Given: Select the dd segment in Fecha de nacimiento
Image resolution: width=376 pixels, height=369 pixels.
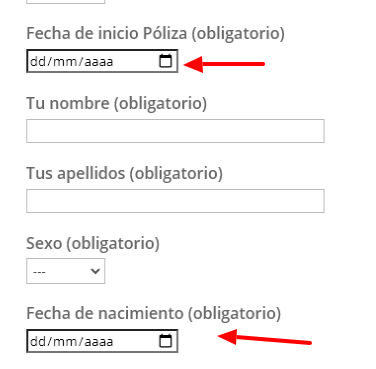Looking at the screenshot, I should [38, 341].
